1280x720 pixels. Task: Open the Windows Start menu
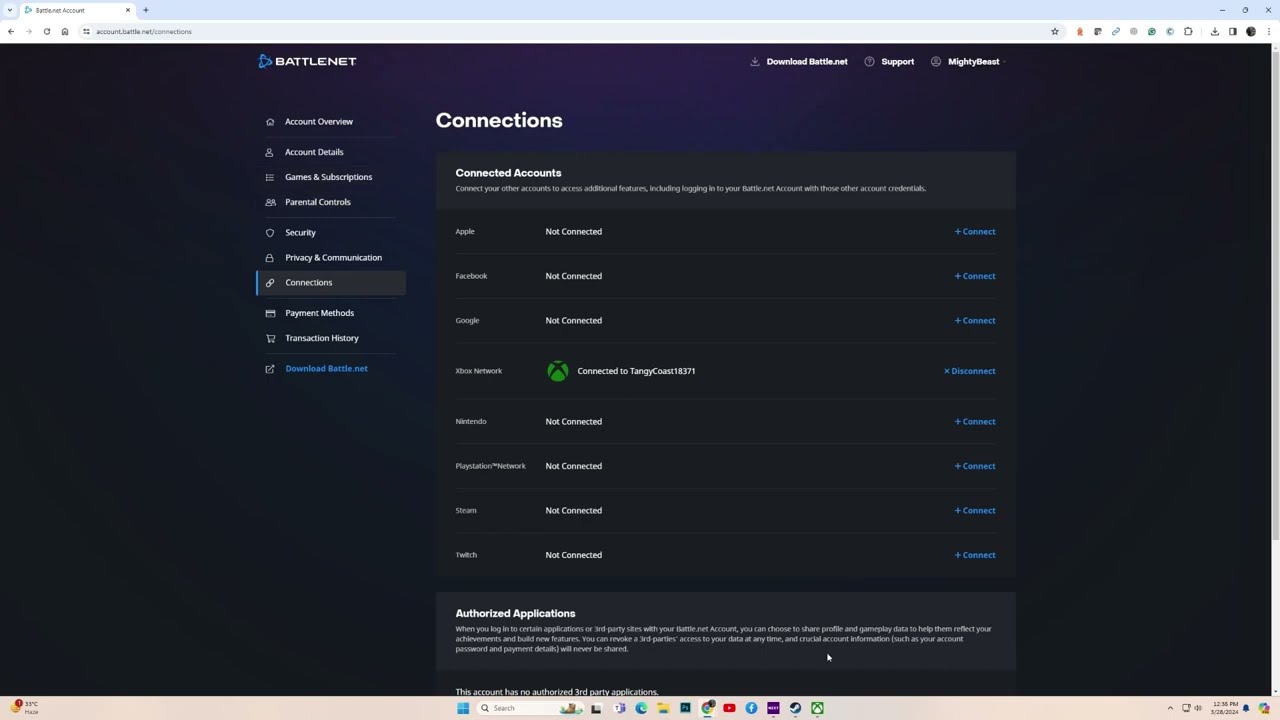463,708
